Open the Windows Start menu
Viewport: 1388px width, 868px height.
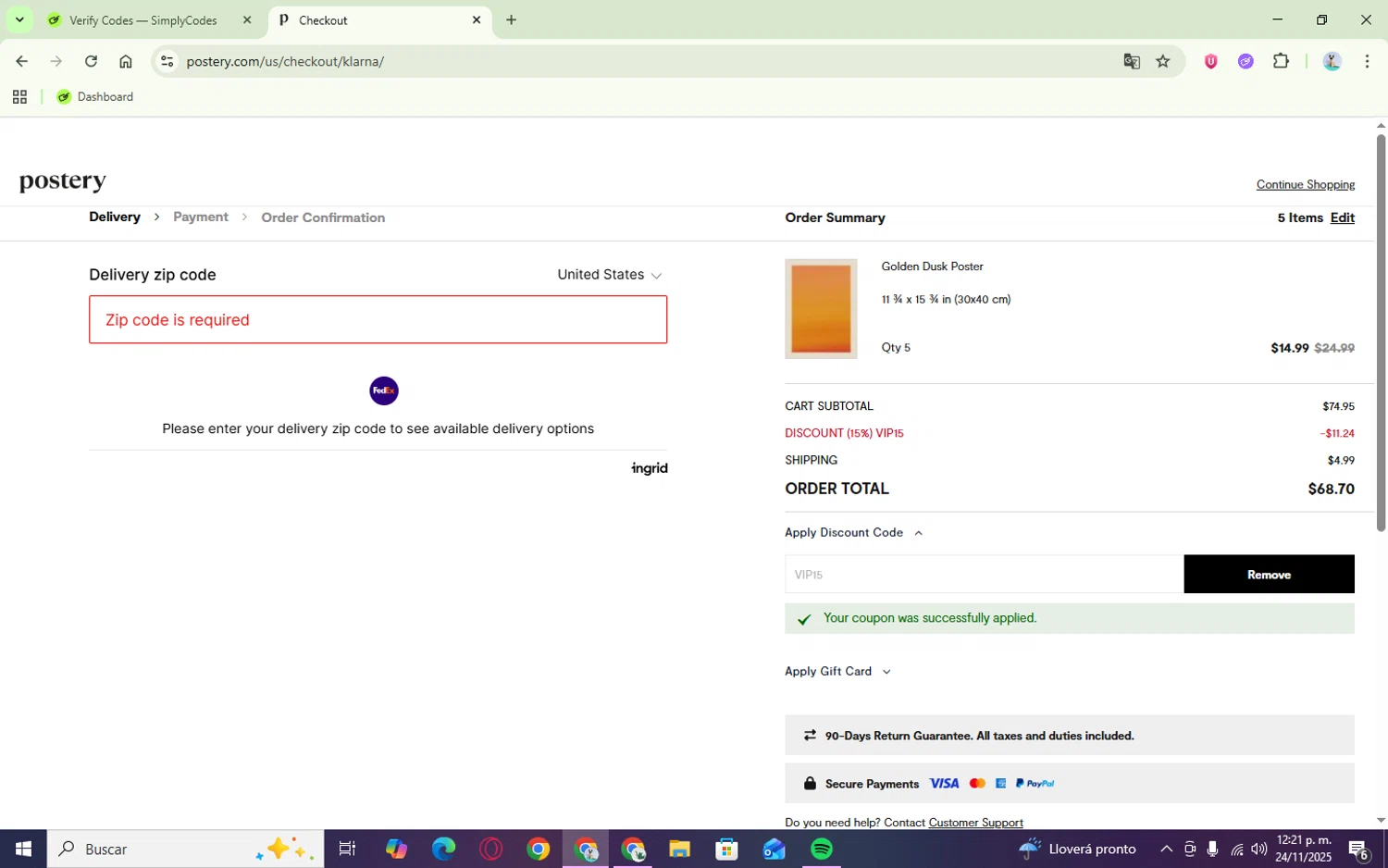23,849
